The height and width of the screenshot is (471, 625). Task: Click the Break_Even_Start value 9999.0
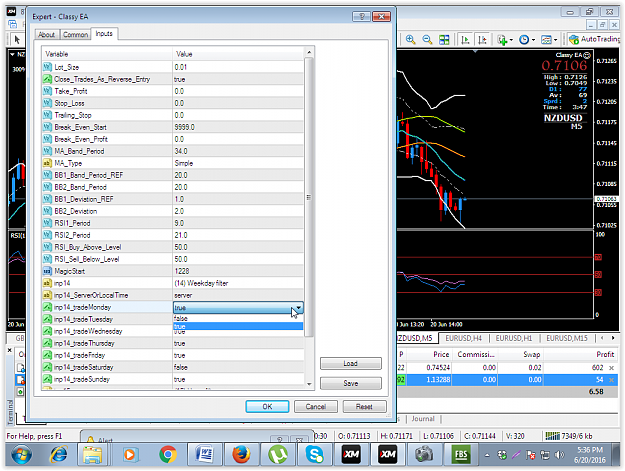[x=238, y=127]
